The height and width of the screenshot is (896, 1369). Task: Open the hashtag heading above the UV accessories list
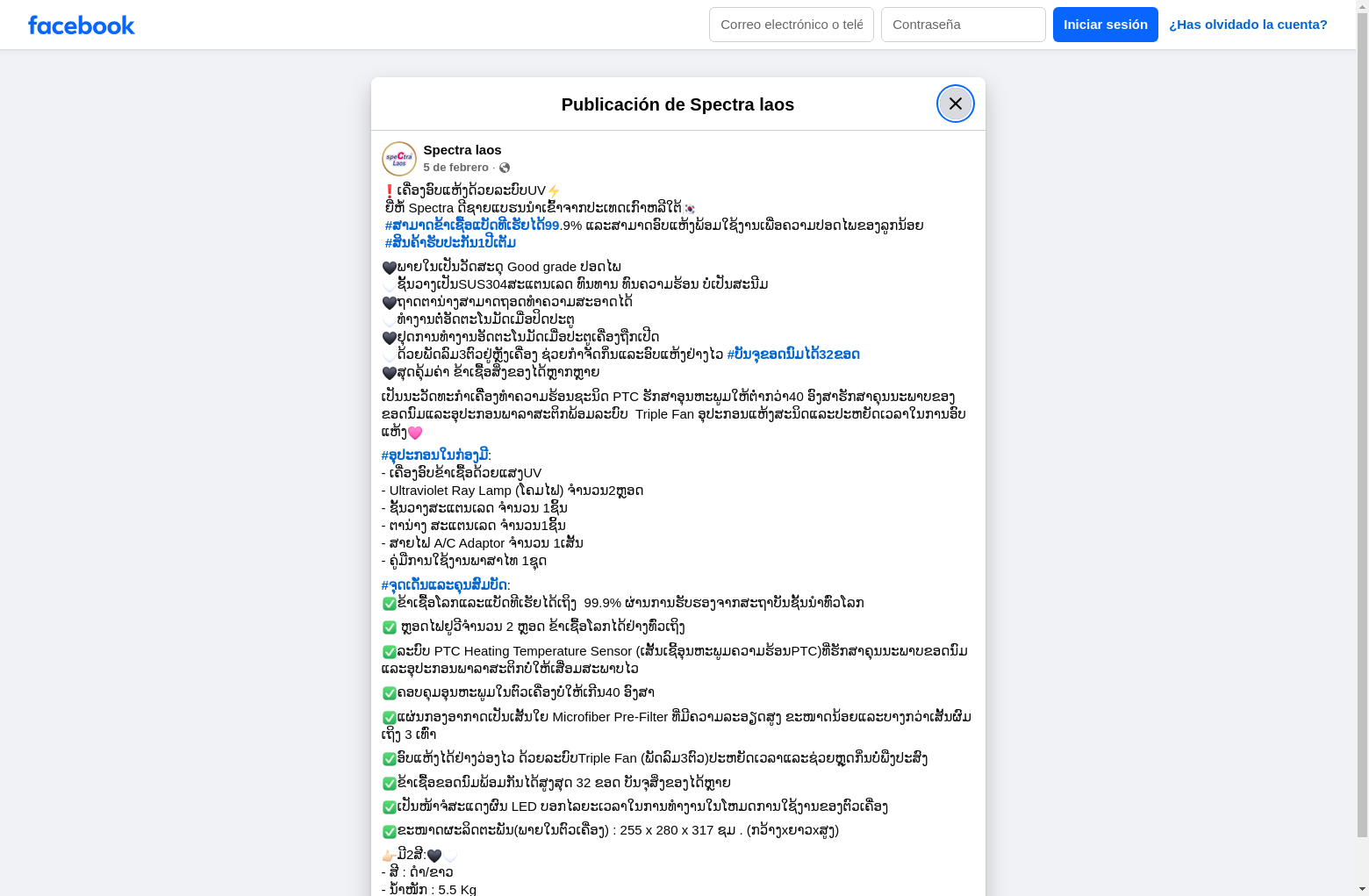(x=434, y=455)
